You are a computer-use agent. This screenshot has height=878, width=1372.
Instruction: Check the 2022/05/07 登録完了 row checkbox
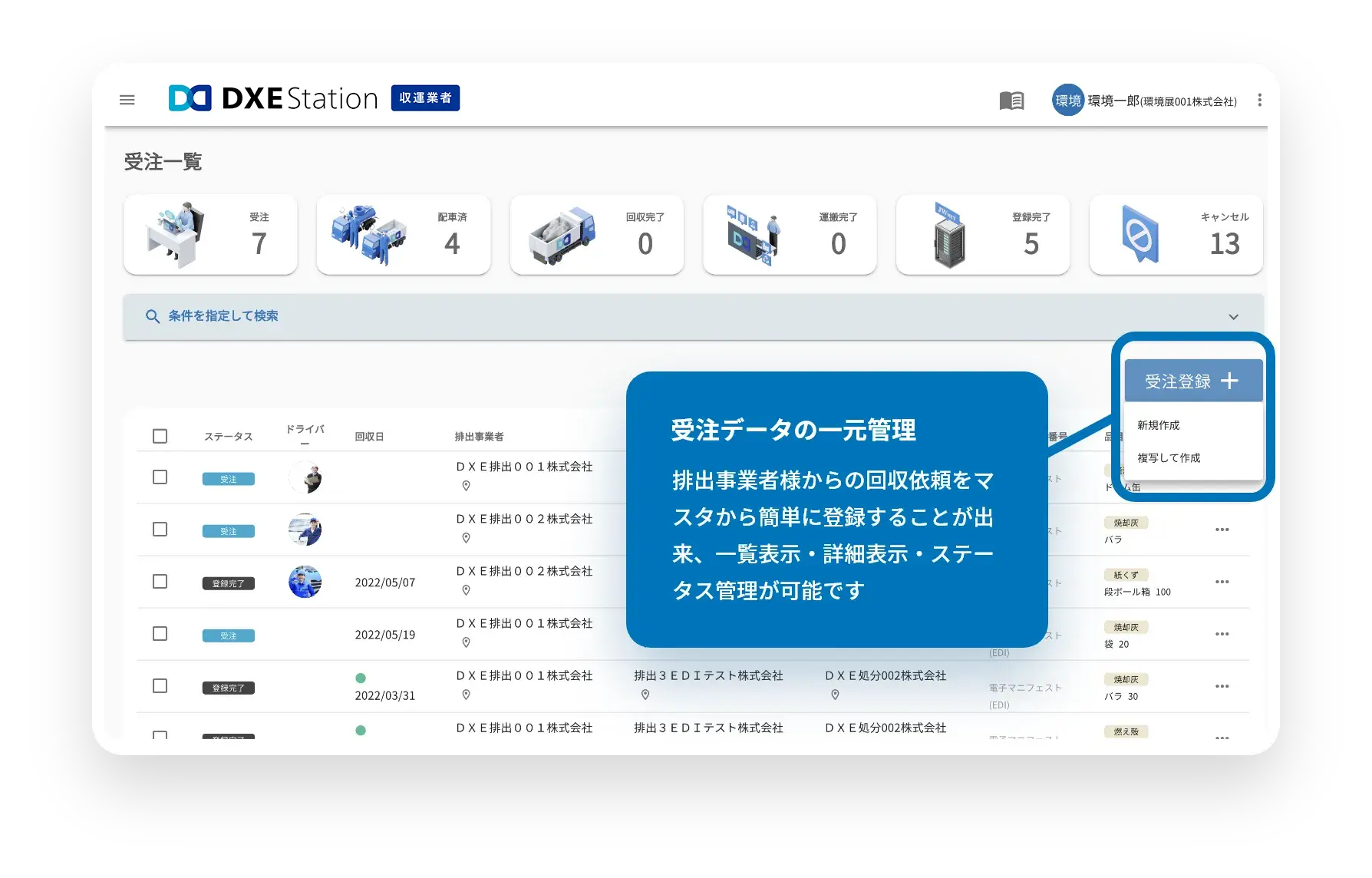coord(160,582)
